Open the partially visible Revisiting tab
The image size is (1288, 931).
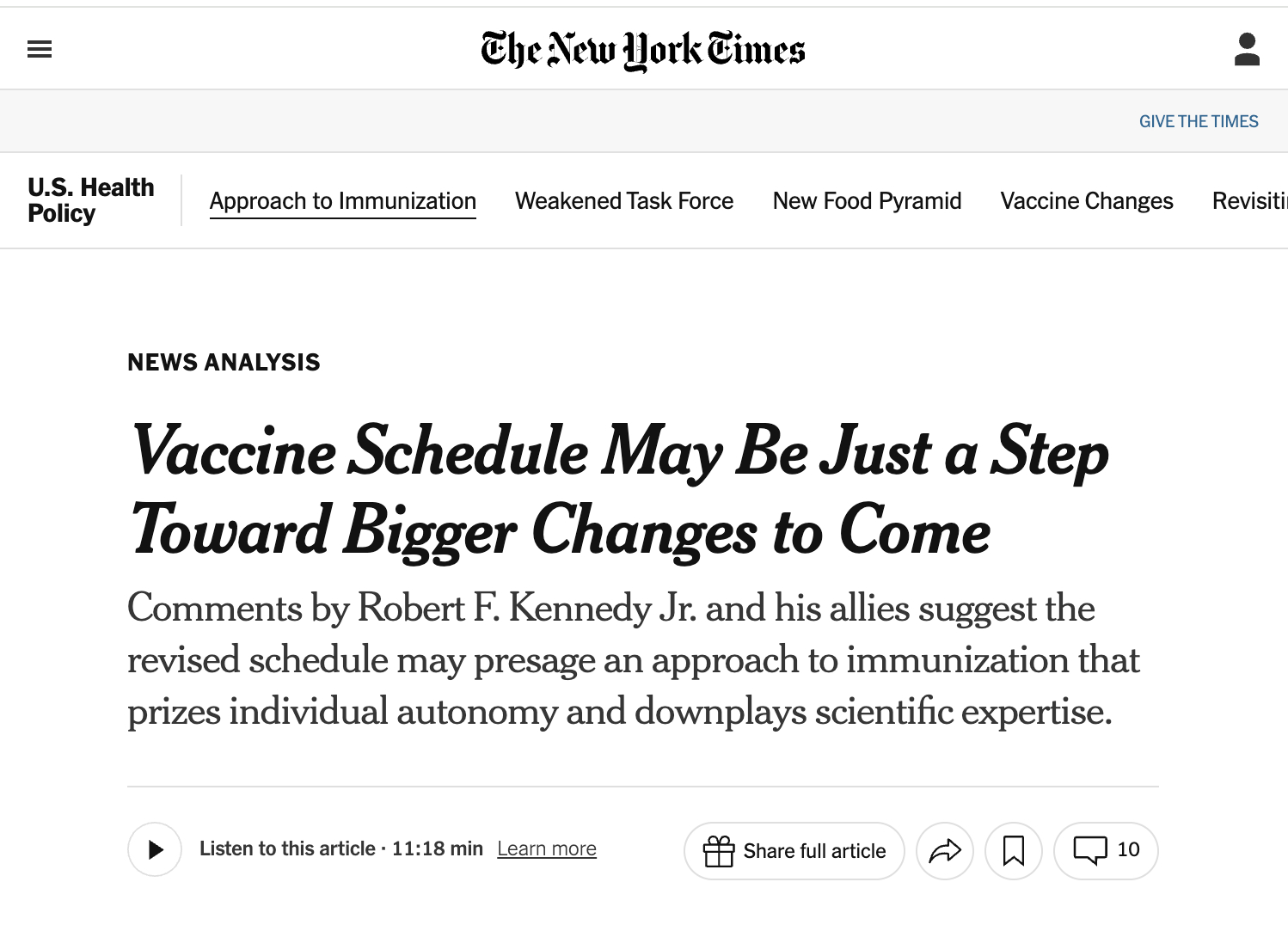point(1249,201)
